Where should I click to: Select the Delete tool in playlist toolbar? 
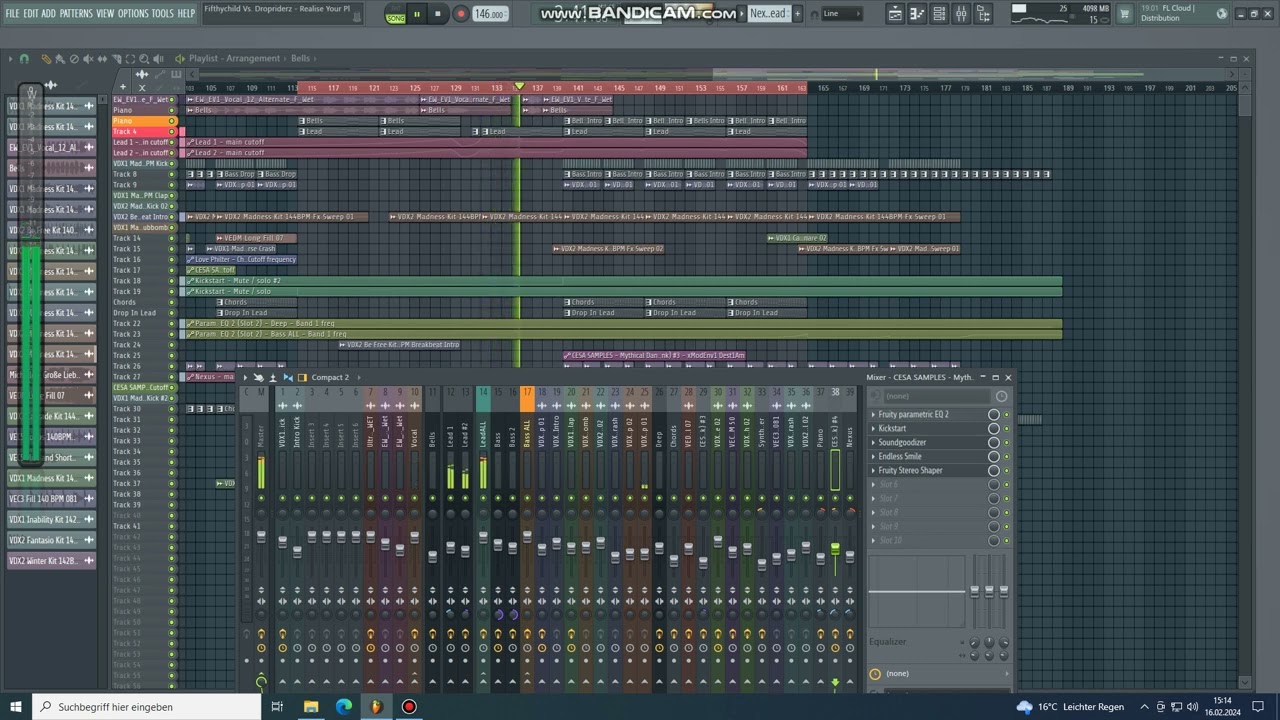74,59
